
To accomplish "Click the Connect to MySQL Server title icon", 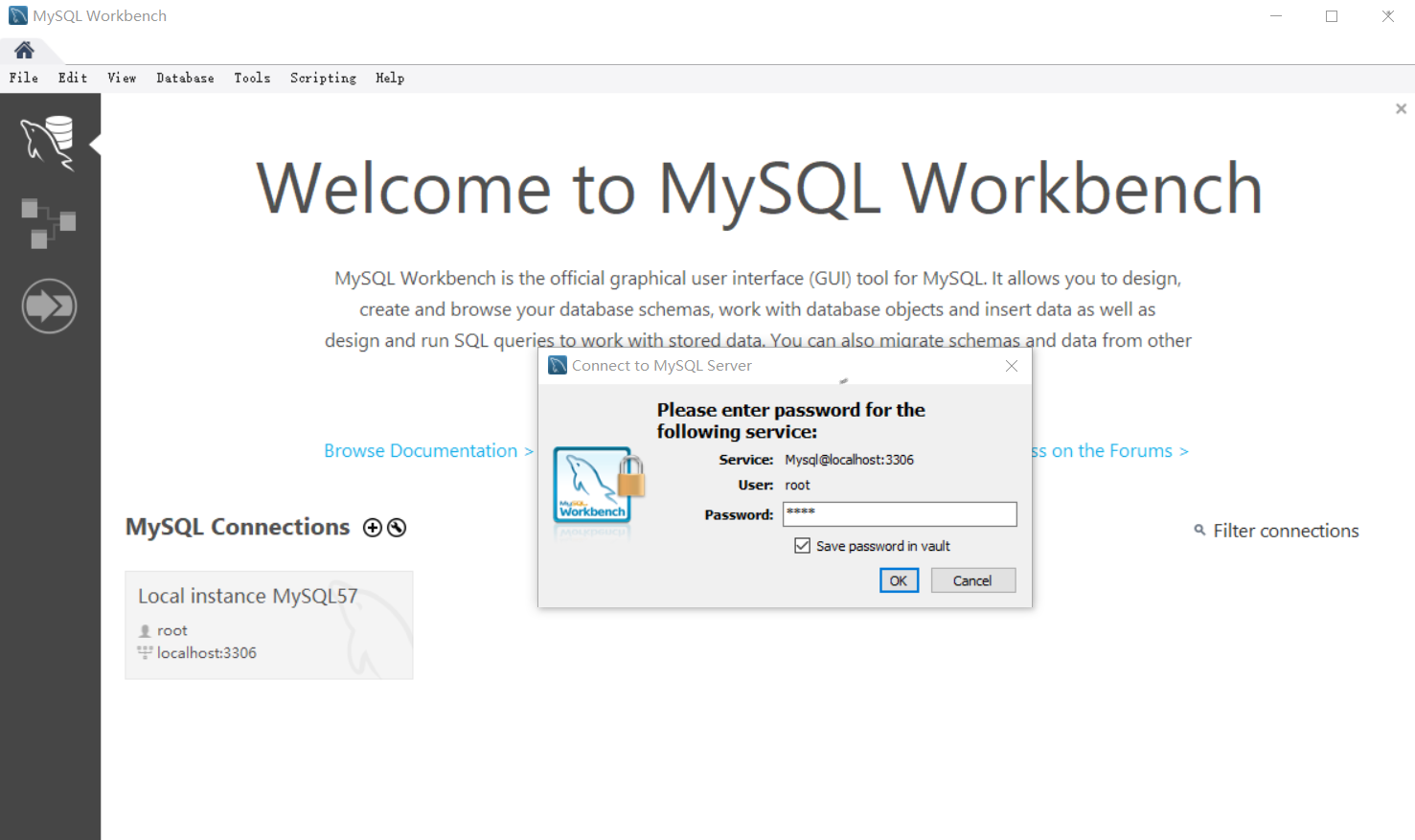I will [558, 366].
